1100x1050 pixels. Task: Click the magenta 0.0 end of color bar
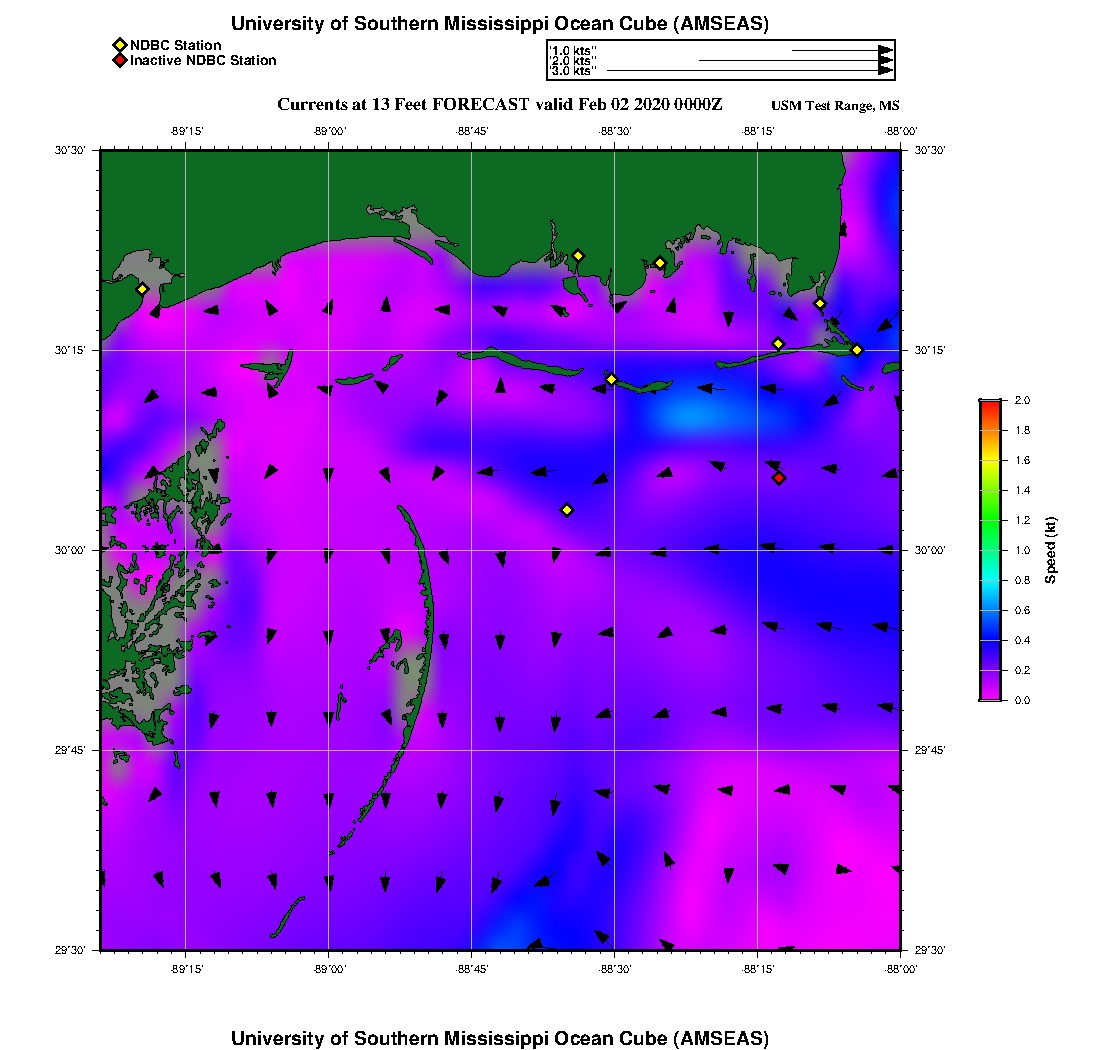(x=990, y=696)
